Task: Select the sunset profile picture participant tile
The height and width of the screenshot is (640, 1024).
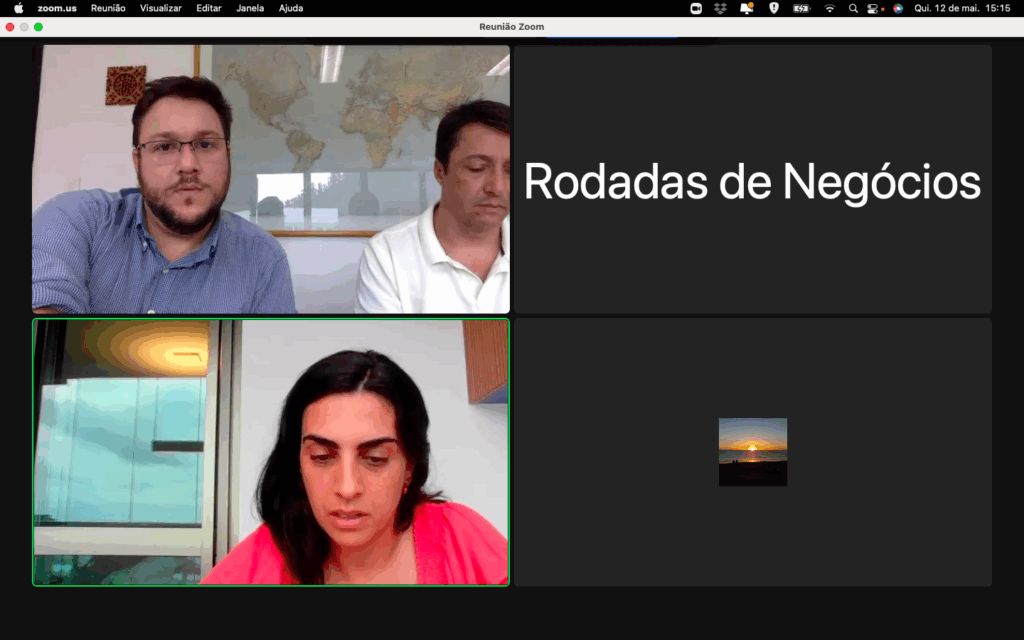Action: tap(753, 452)
